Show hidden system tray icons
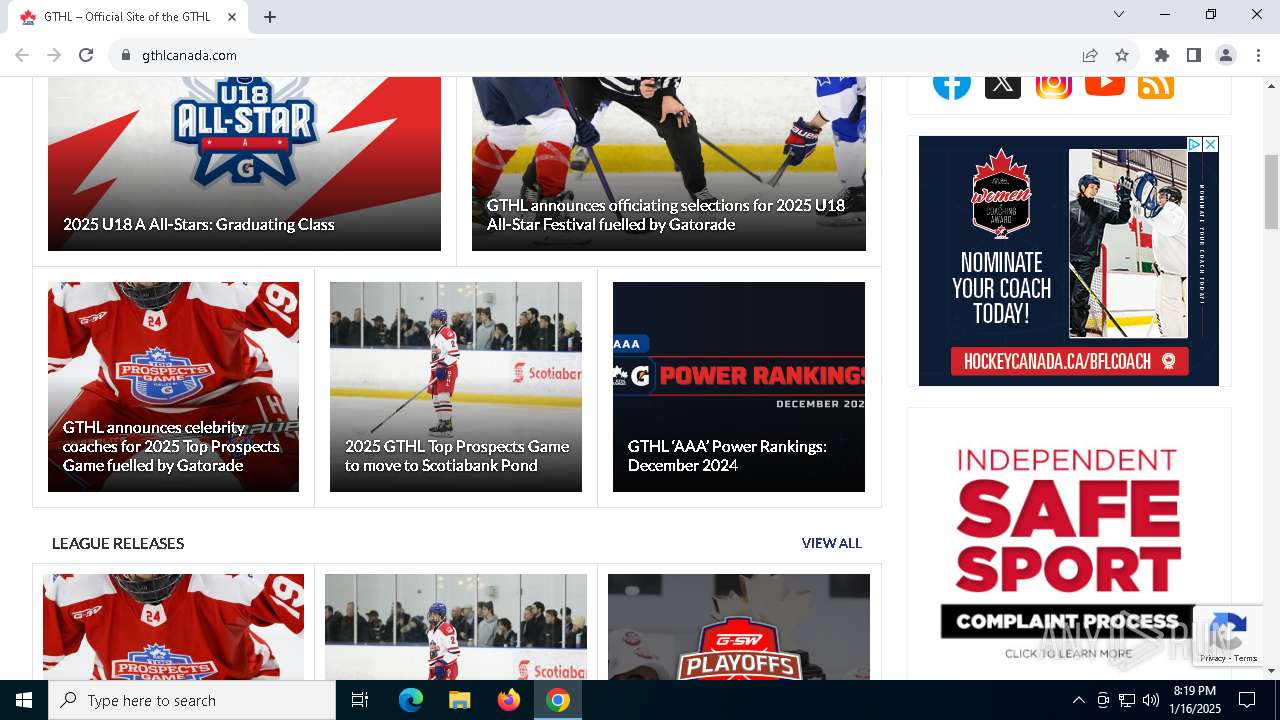This screenshot has height=720, width=1280. [1079, 700]
